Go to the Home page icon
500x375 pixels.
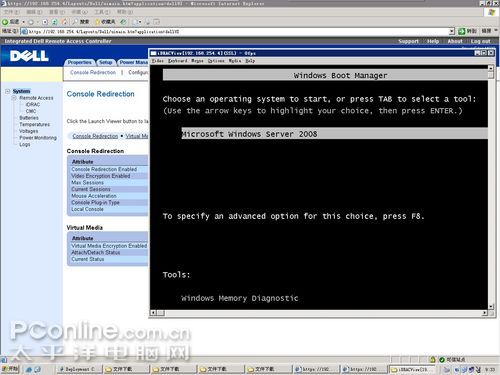pyautogui.click(x=65, y=22)
